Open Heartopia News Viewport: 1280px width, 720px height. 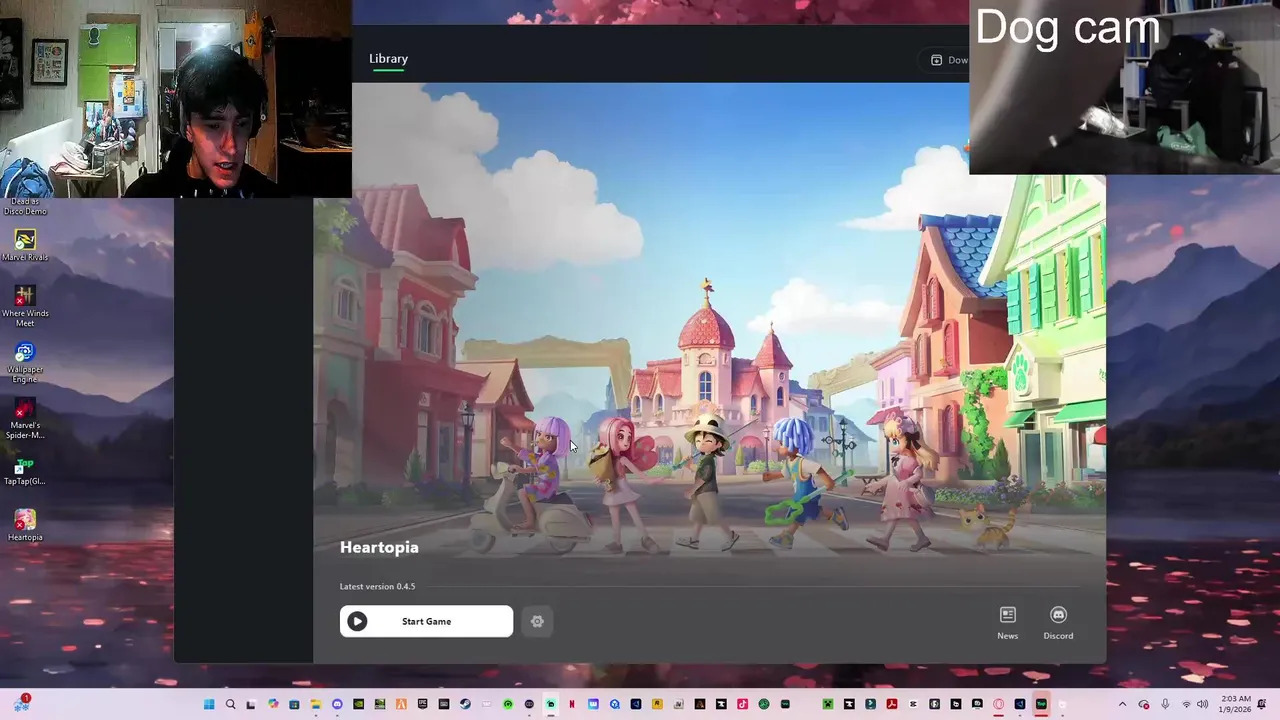[1007, 622]
